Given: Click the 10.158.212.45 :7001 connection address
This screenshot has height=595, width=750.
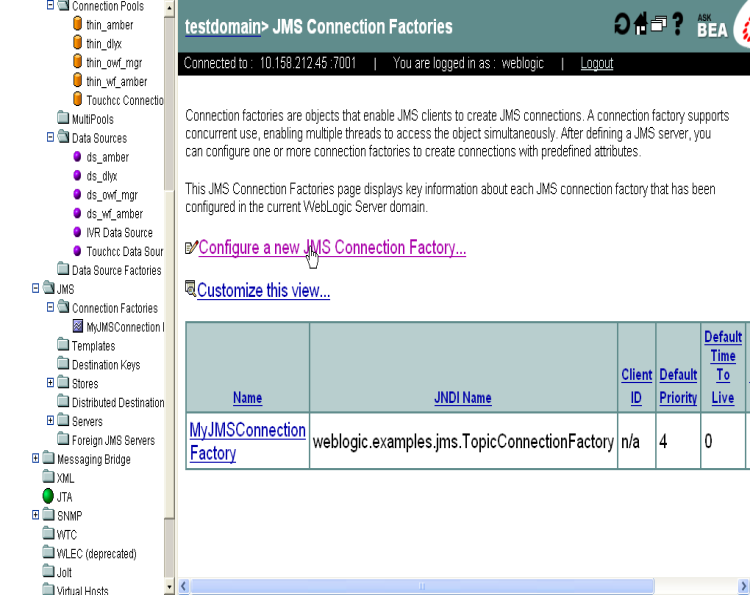Looking at the screenshot, I should [x=308, y=63].
